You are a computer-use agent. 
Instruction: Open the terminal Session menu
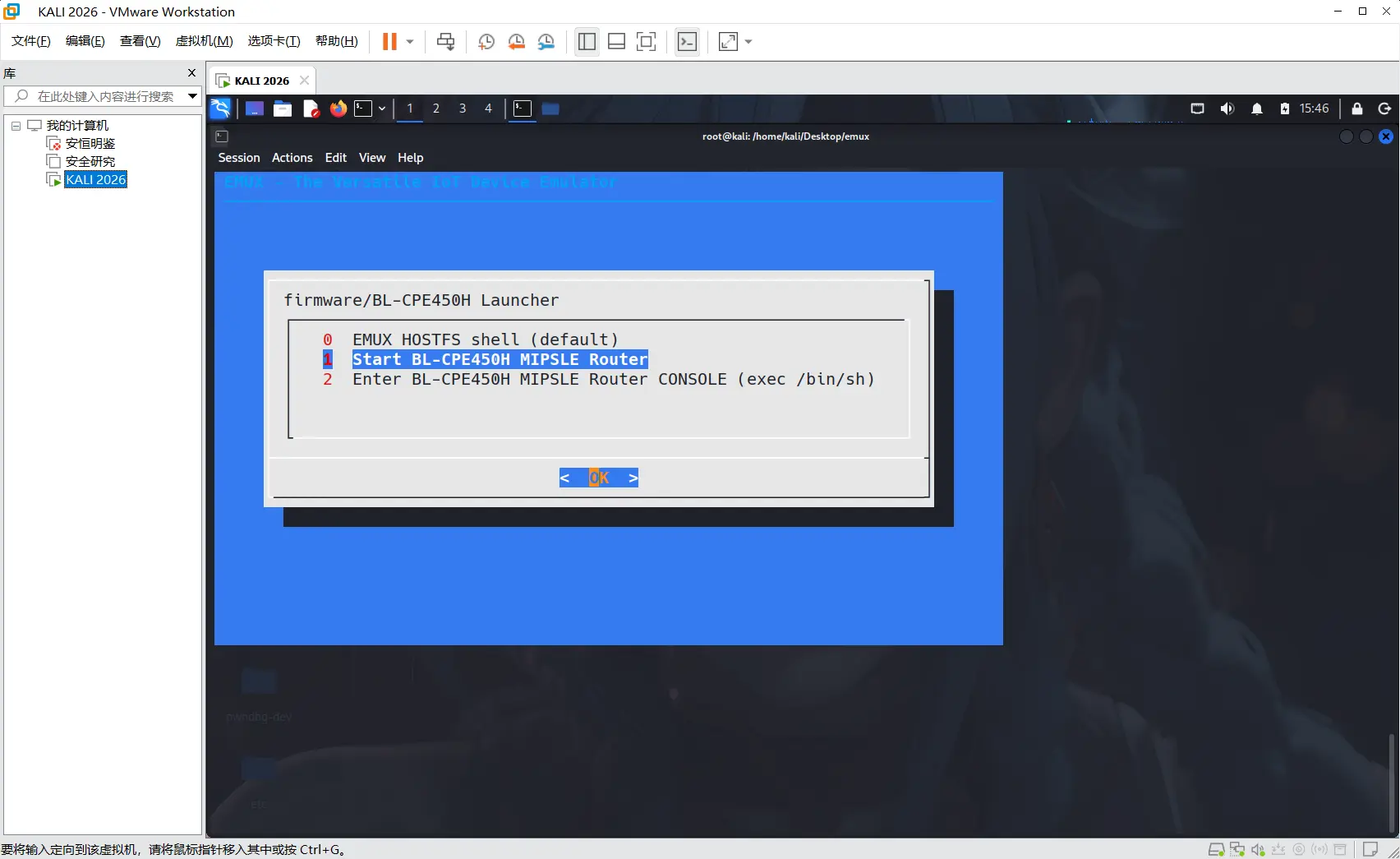point(239,158)
